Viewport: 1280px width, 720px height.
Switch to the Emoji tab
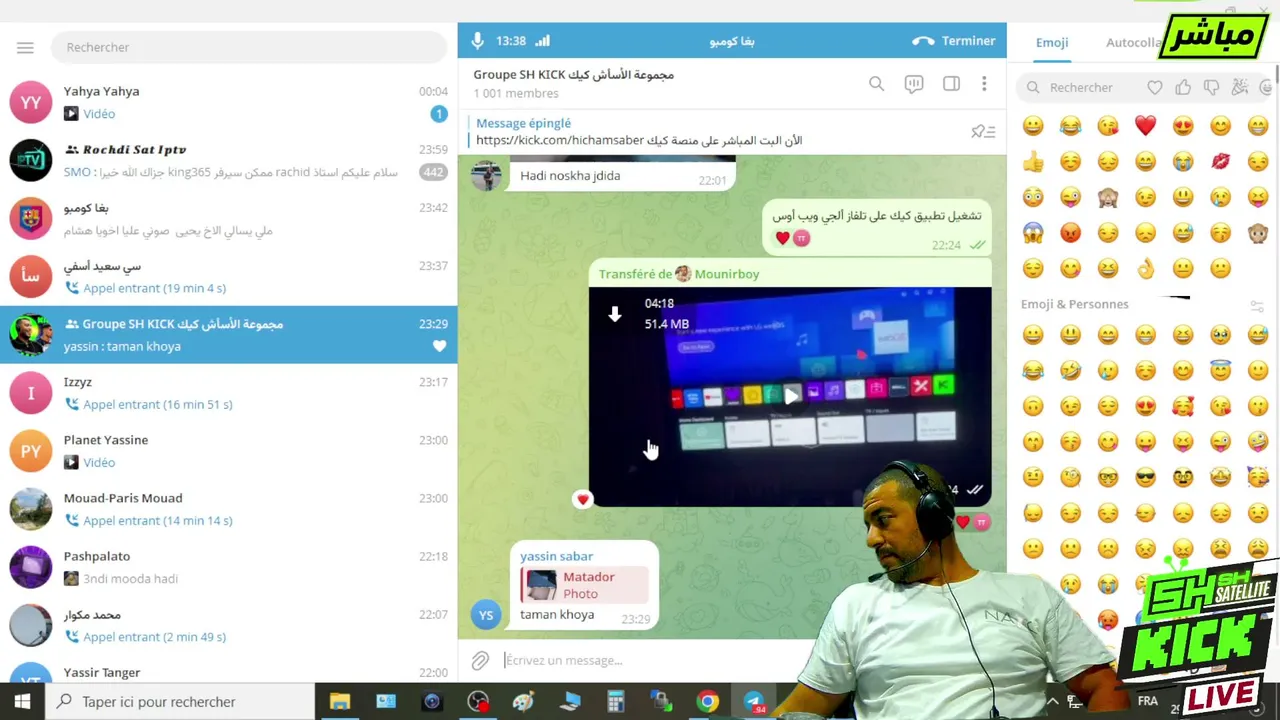pos(1052,42)
